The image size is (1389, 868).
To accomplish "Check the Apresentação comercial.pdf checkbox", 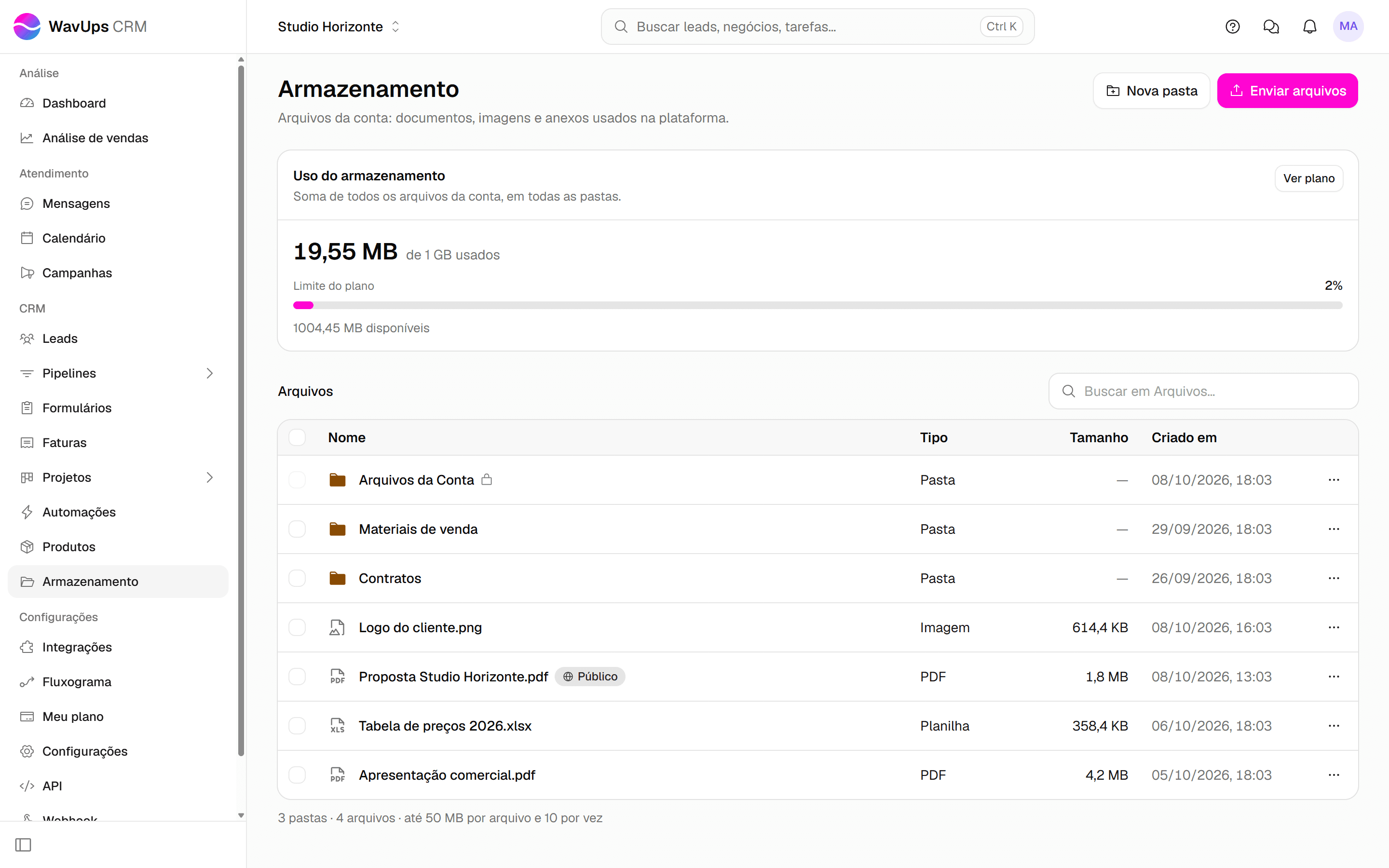I will click(297, 775).
